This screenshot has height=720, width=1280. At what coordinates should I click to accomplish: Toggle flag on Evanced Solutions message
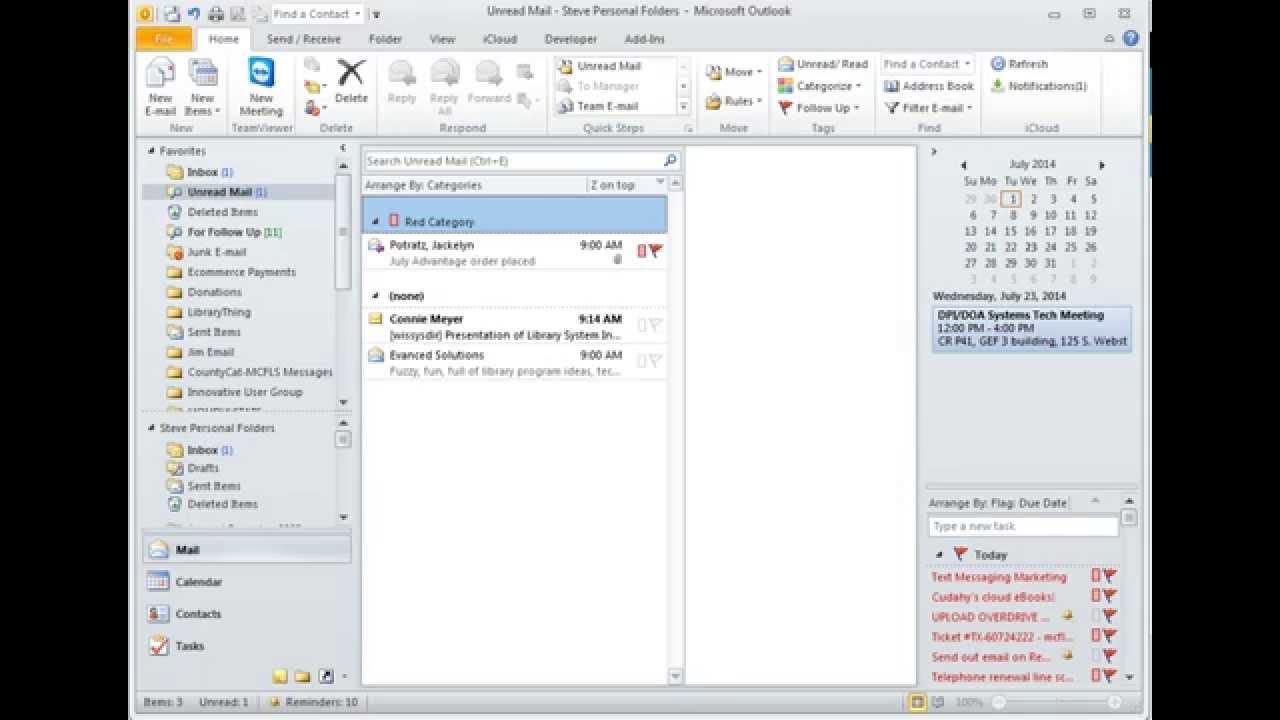pyautogui.click(x=656, y=361)
